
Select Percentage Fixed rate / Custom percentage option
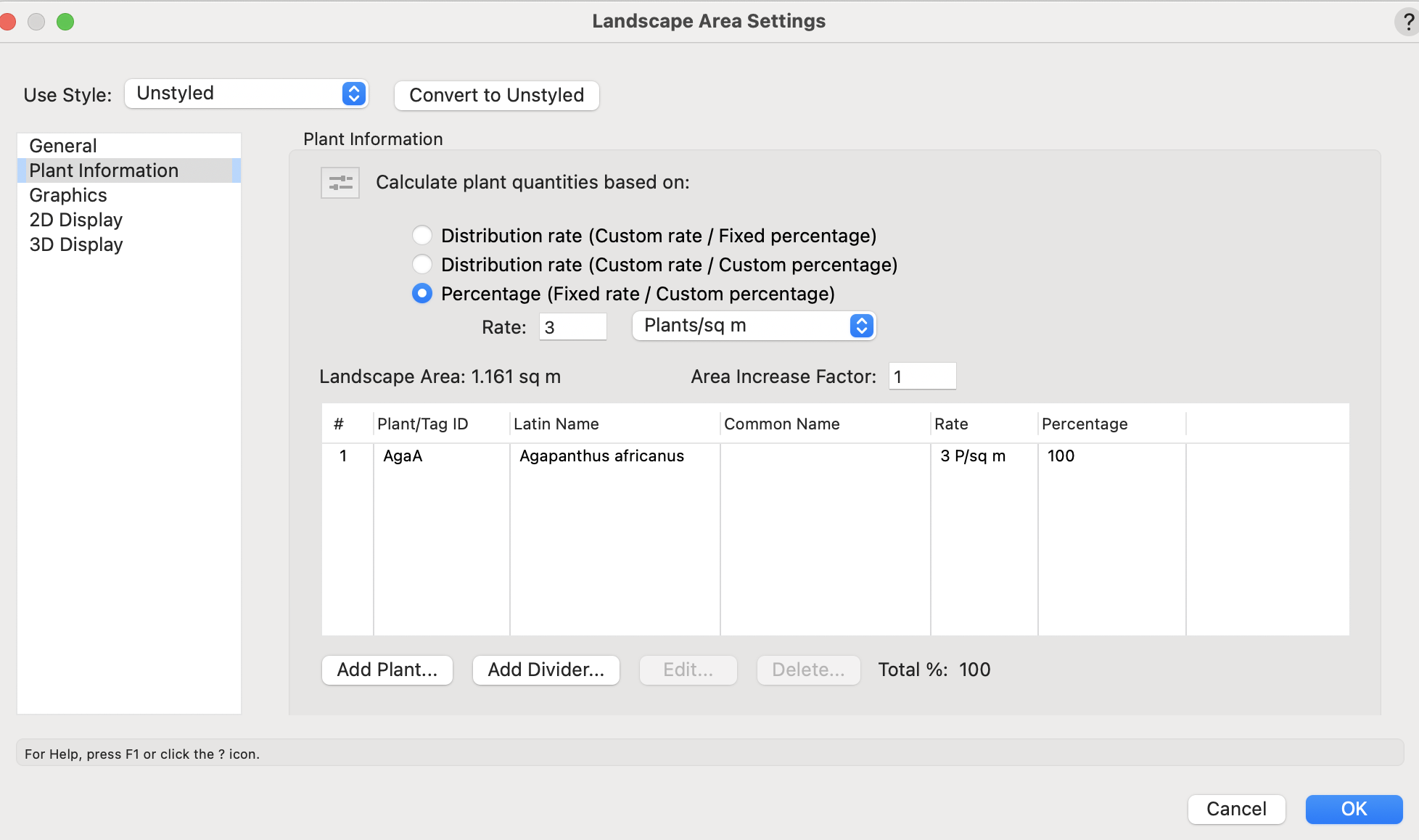click(421, 294)
